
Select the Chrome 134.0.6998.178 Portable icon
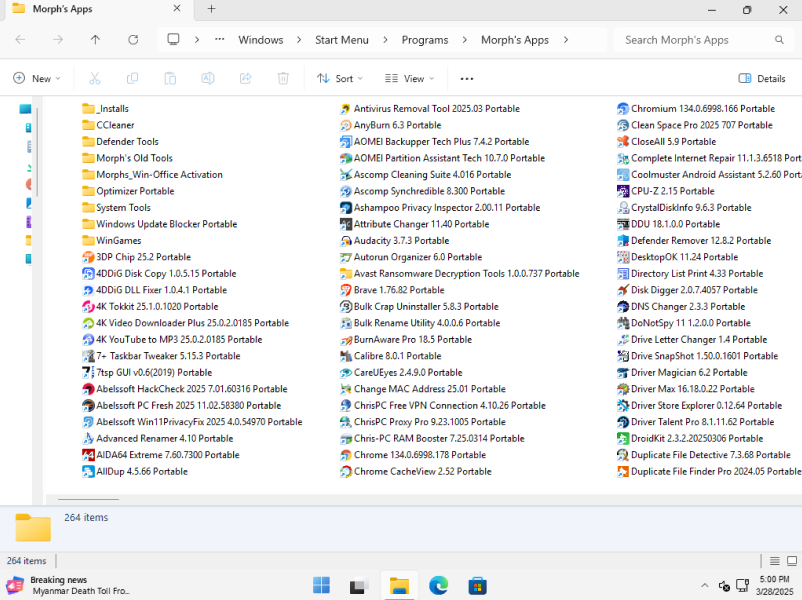coord(346,455)
